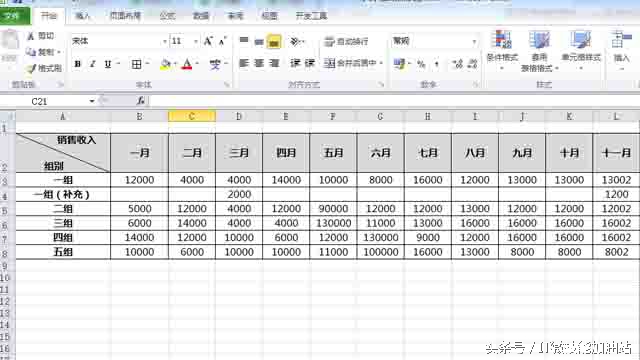Open the number format dropdown (常规)
Viewport: 640px width, 360px height.
[x=474, y=41]
